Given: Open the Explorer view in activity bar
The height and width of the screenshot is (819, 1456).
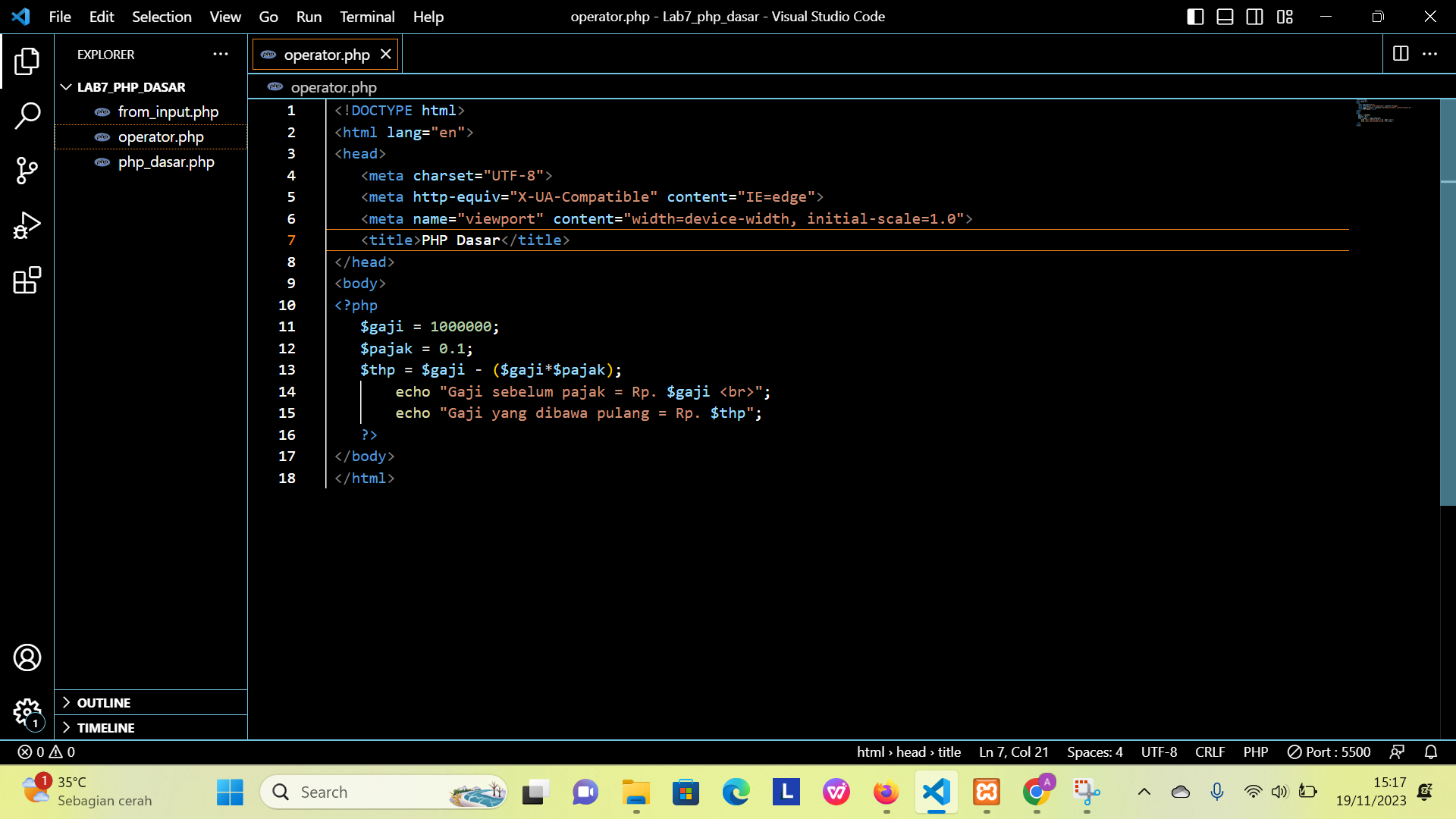Looking at the screenshot, I should [x=27, y=61].
